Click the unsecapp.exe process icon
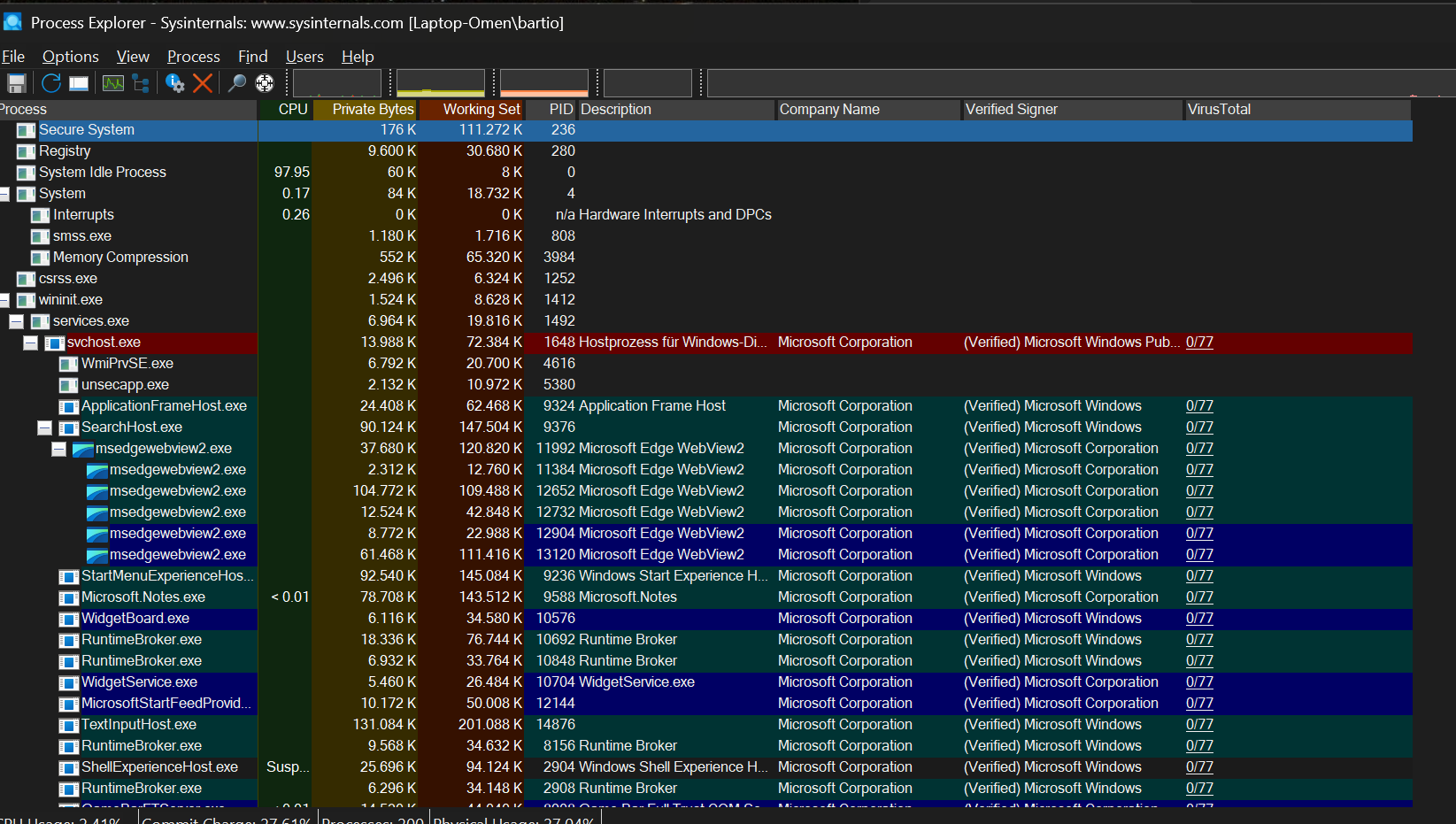Screen dimensions: 1456x824 [69, 385]
